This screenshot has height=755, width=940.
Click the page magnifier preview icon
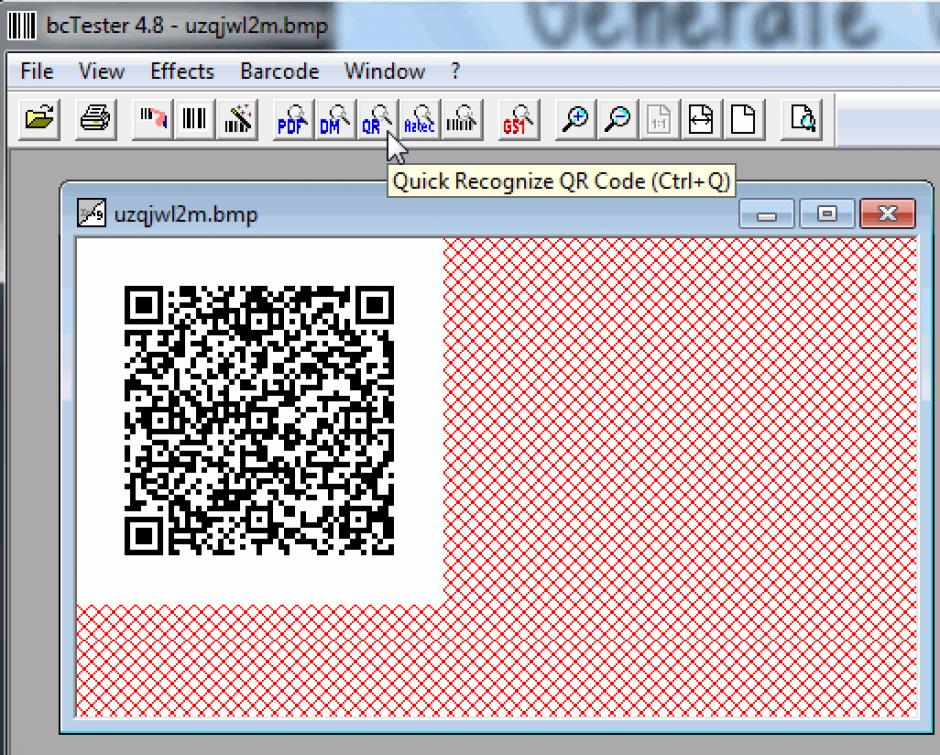802,119
